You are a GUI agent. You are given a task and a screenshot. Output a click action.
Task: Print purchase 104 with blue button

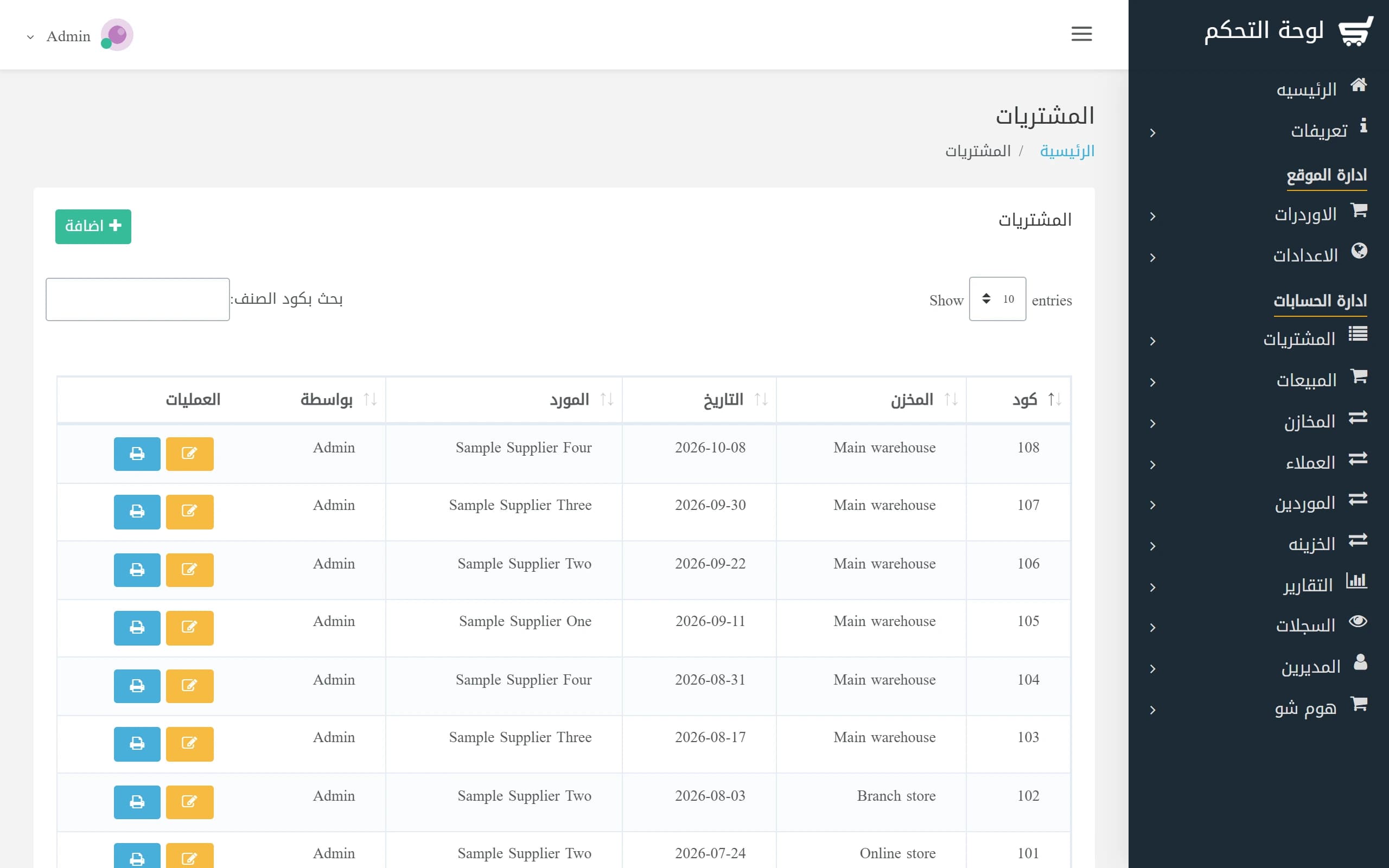coord(137,686)
